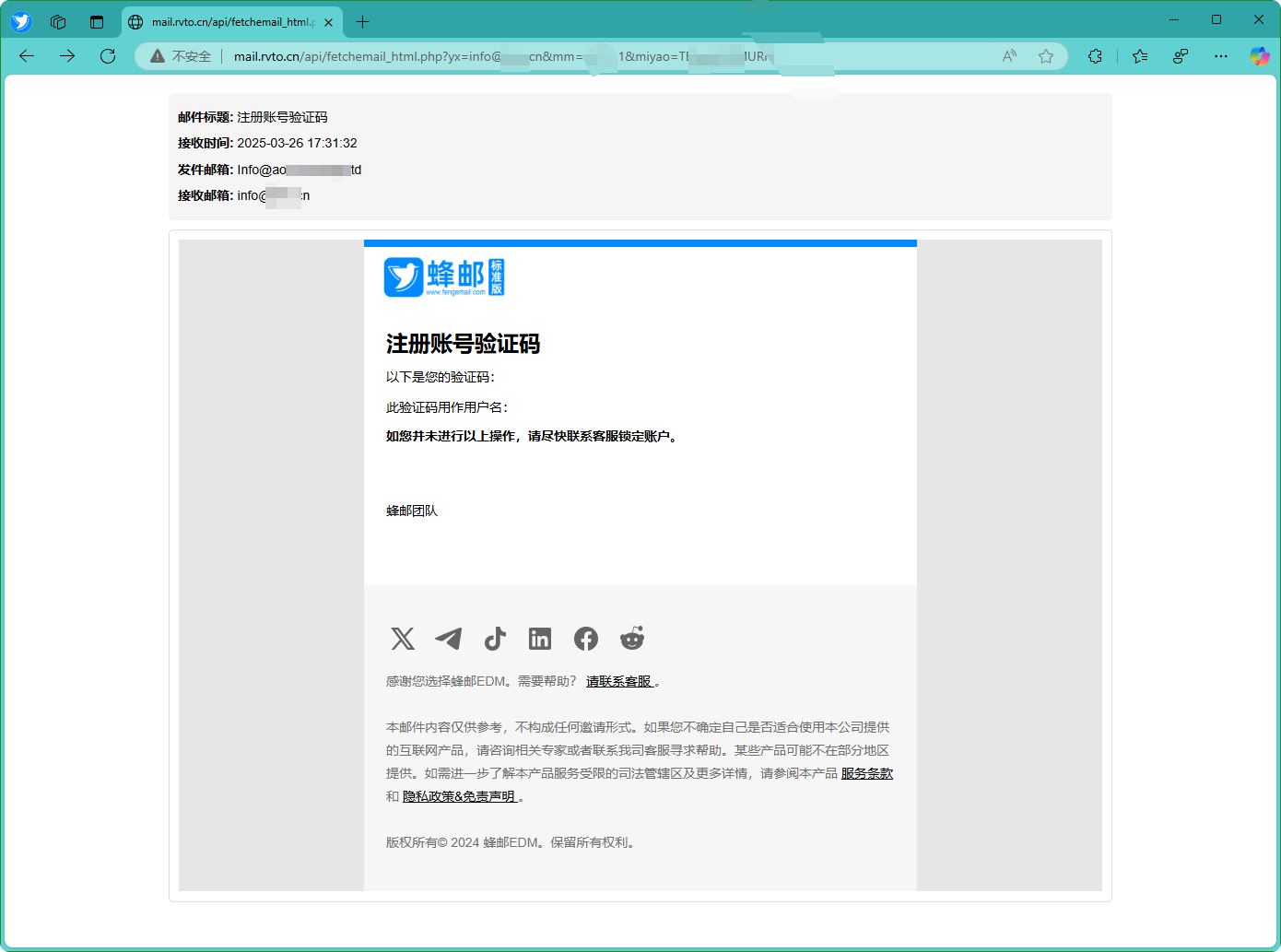Open a new tab with plus button
Image resolution: width=1281 pixels, height=952 pixels.
coord(363,22)
